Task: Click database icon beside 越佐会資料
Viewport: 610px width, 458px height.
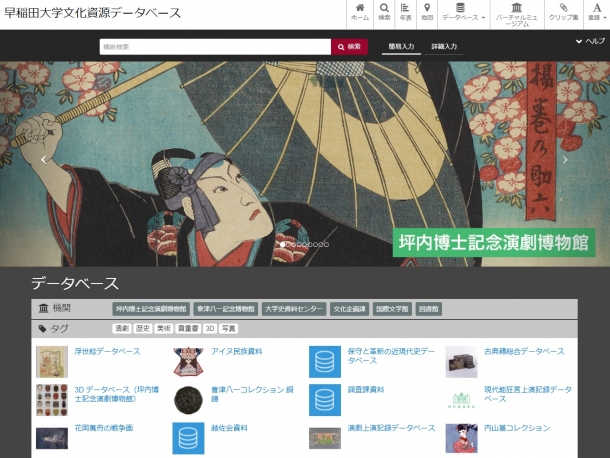Action: pyautogui.click(x=188, y=438)
